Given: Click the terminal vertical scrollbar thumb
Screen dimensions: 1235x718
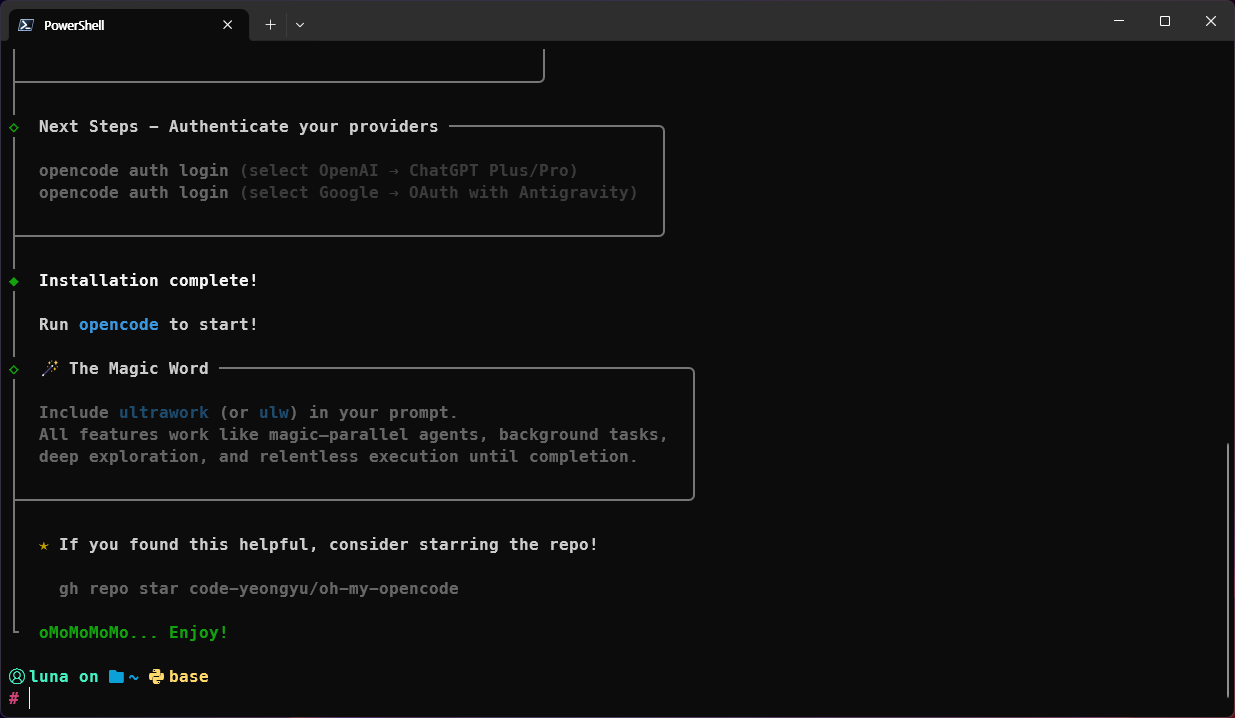Looking at the screenshot, I should click(x=1228, y=570).
